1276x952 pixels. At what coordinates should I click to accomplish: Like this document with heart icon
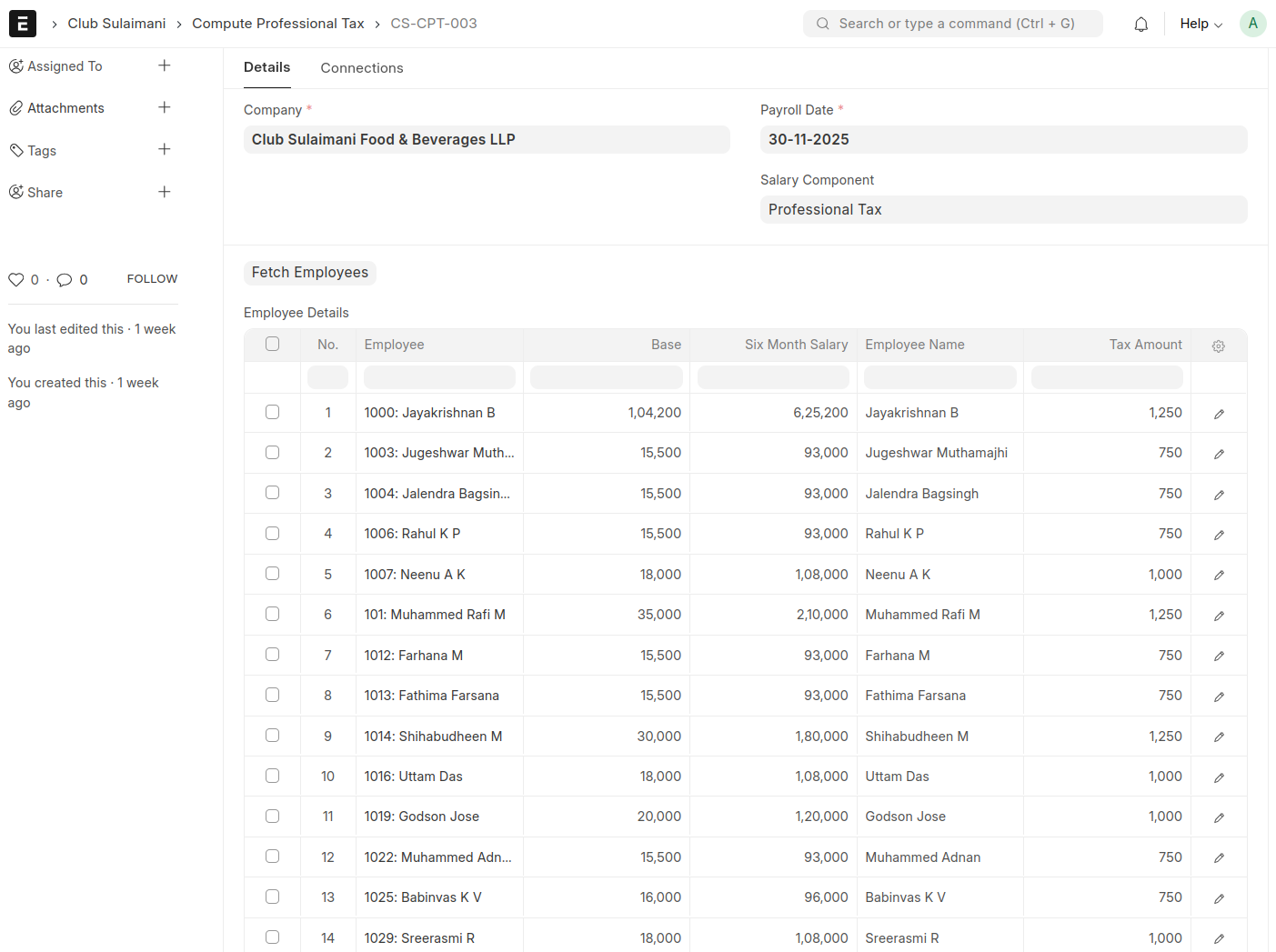point(16,280)
